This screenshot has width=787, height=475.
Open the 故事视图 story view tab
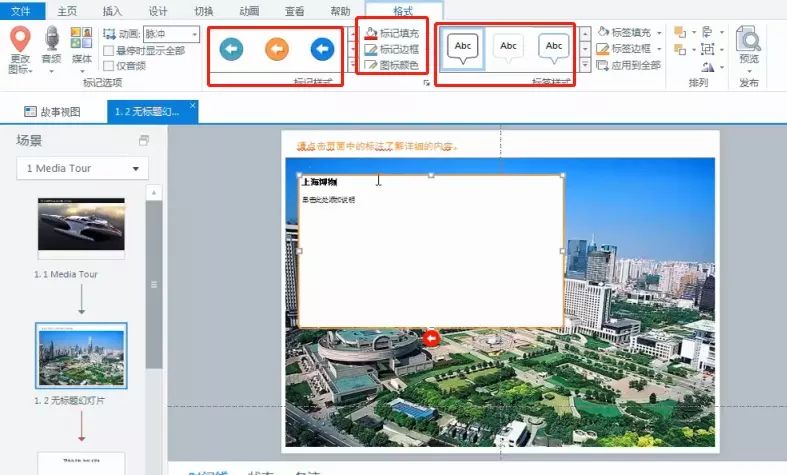[52, 111]
